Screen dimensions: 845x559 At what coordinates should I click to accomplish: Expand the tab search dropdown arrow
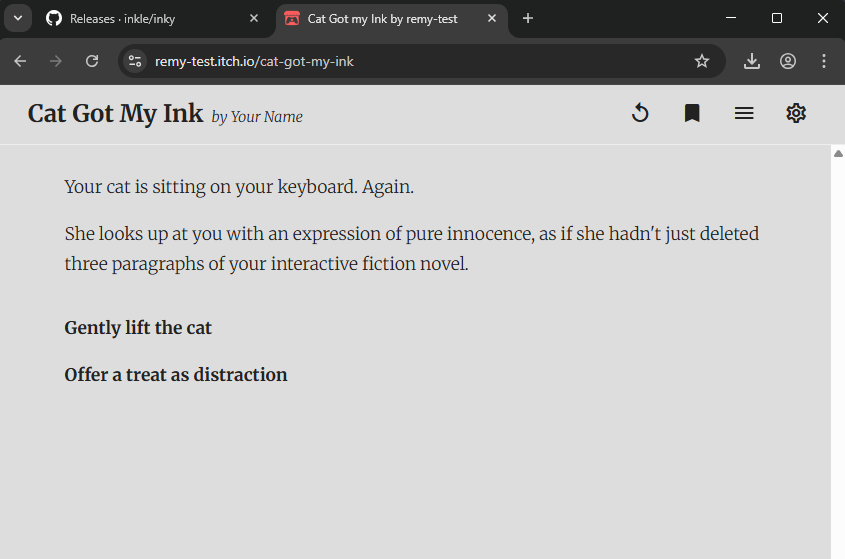[17, 18]
